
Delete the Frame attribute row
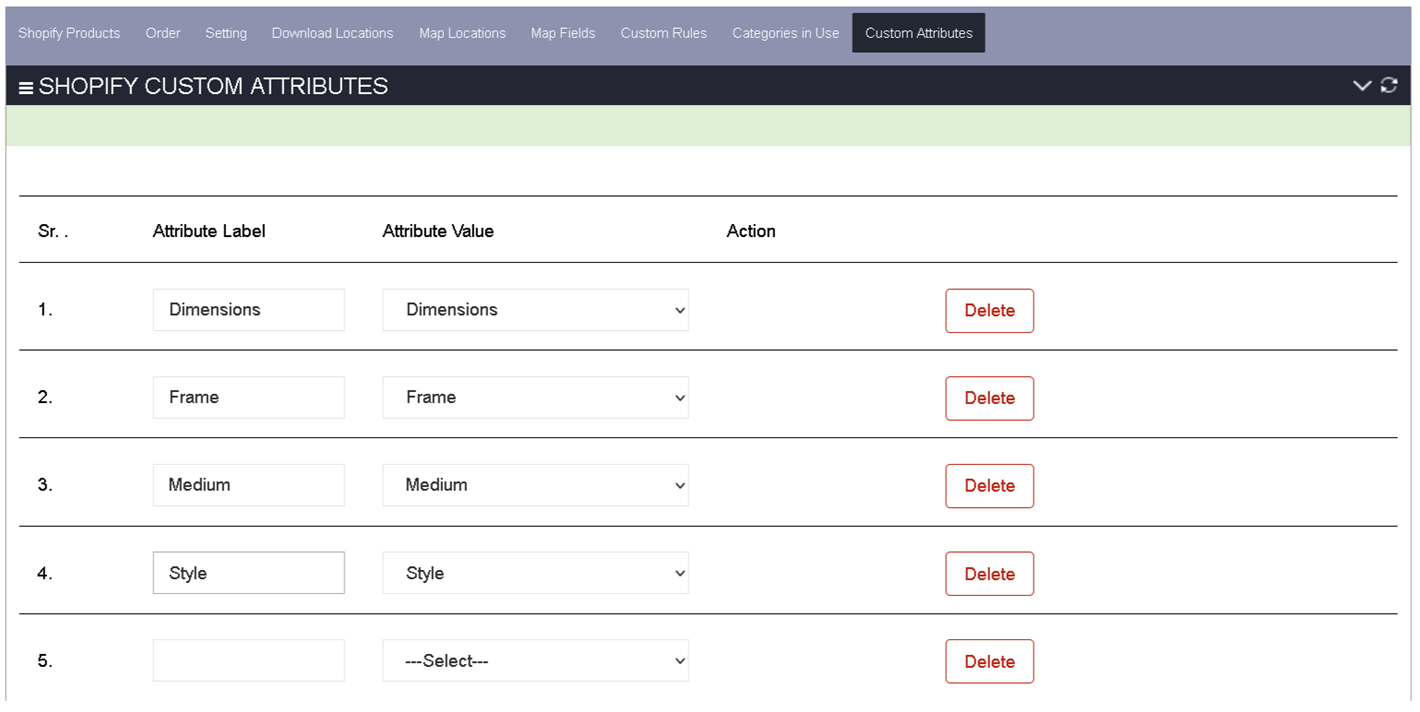[990, 398]
